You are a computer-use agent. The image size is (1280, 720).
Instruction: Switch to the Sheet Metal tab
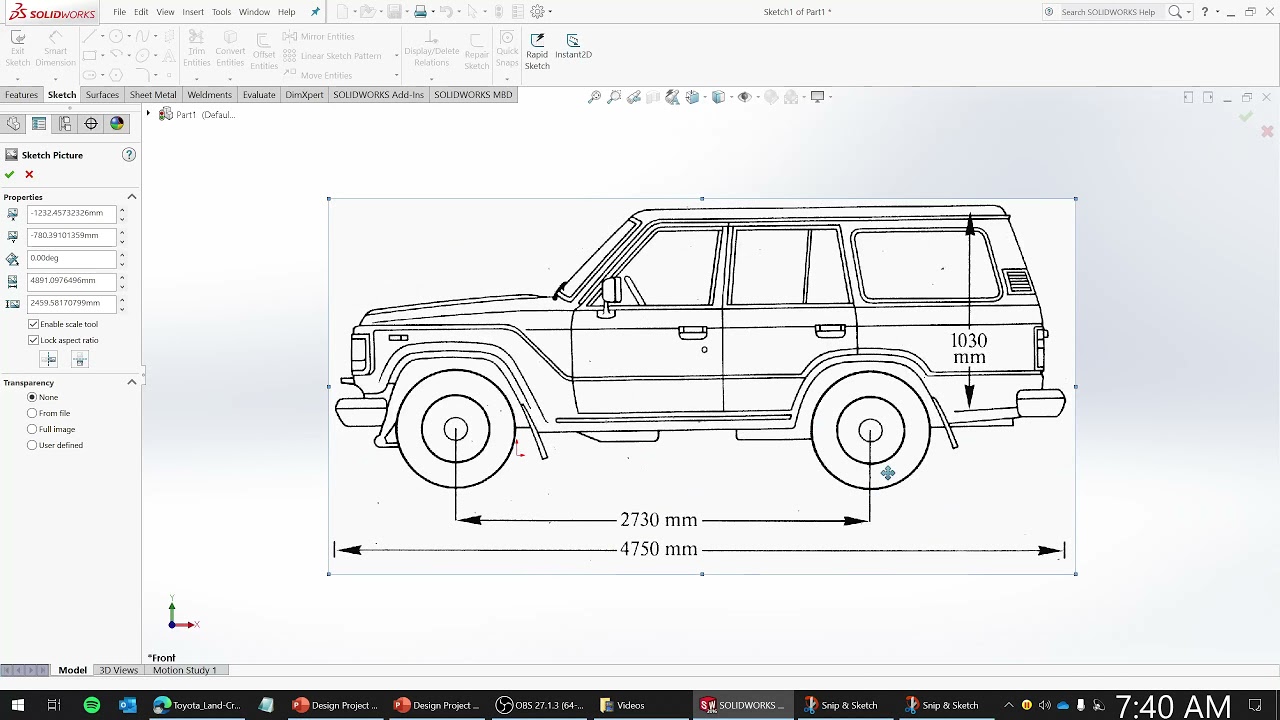tap(153, 95)
